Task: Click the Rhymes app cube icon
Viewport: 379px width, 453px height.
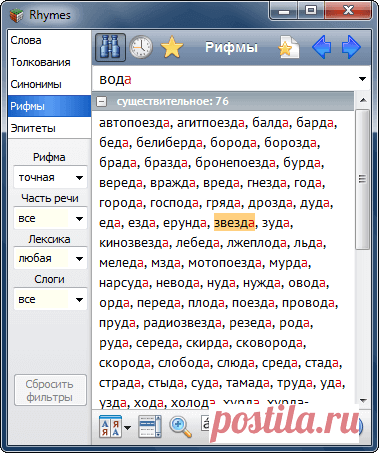Action: coord(17,15)
